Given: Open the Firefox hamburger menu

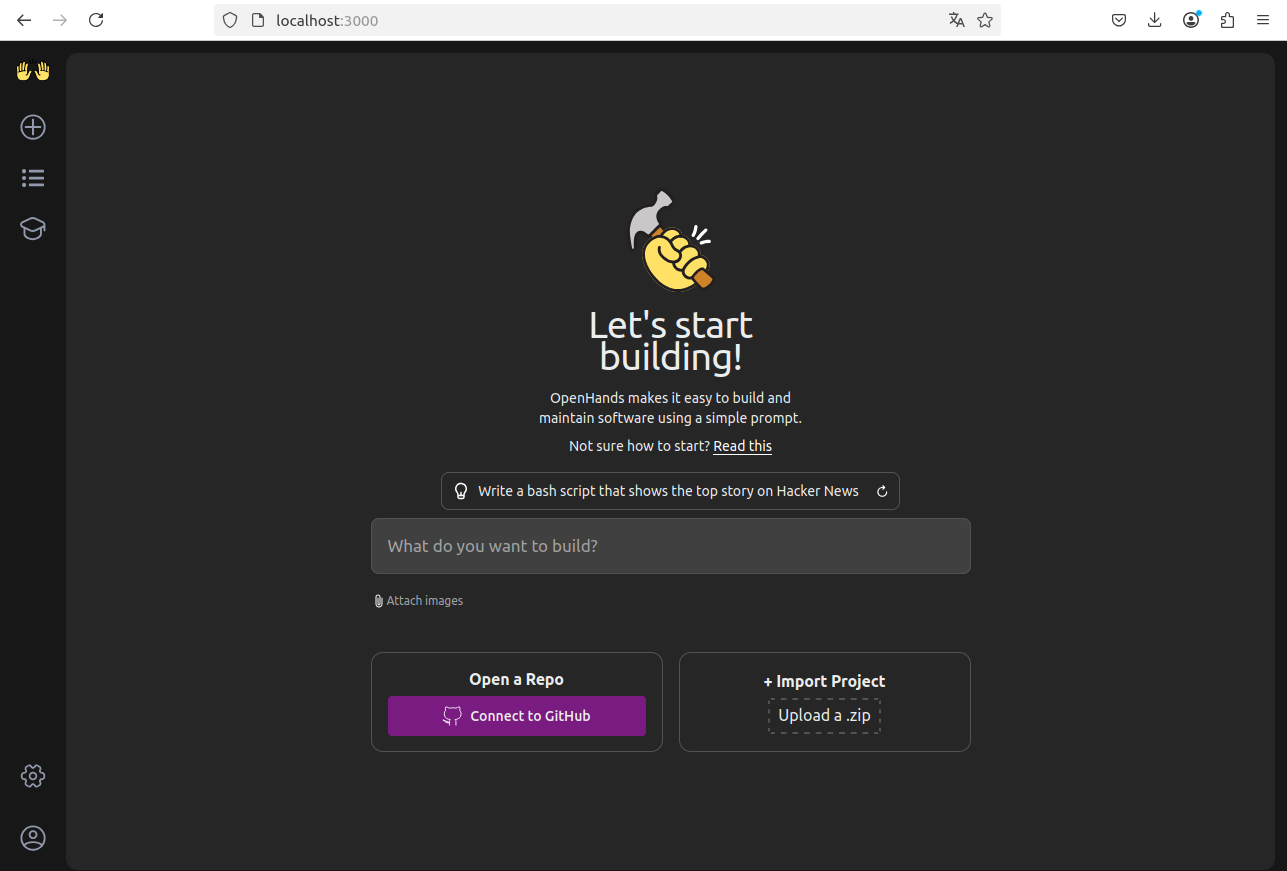Looking at the screenshot, I should pyautogui.click(x=1263, y=19).
